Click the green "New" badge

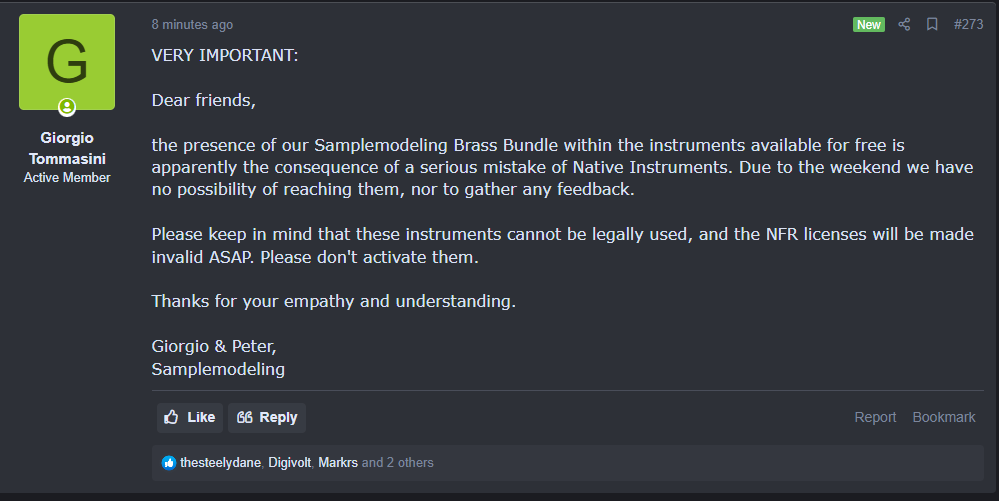click(x=868, y=24)
